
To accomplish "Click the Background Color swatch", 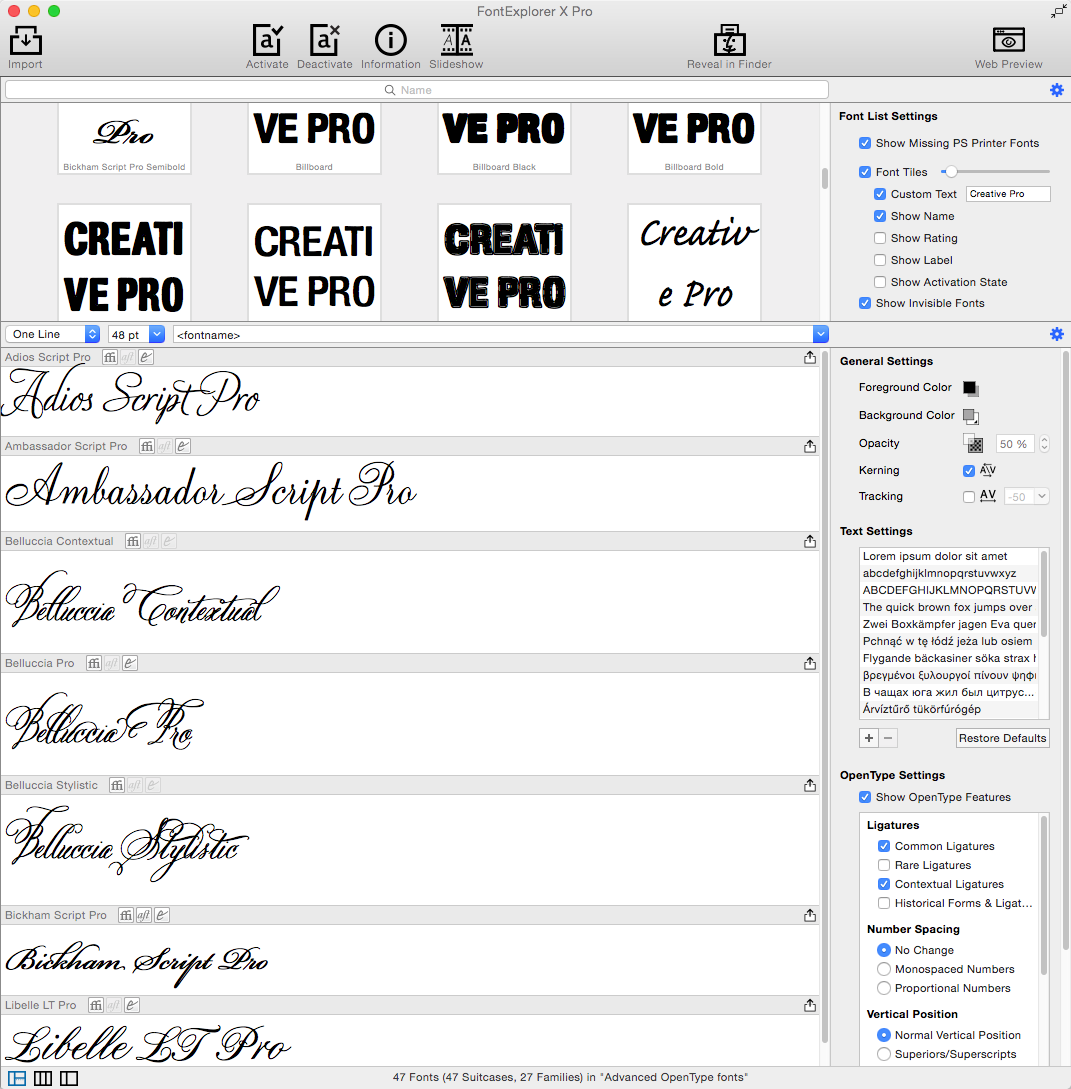I will 970,416.
